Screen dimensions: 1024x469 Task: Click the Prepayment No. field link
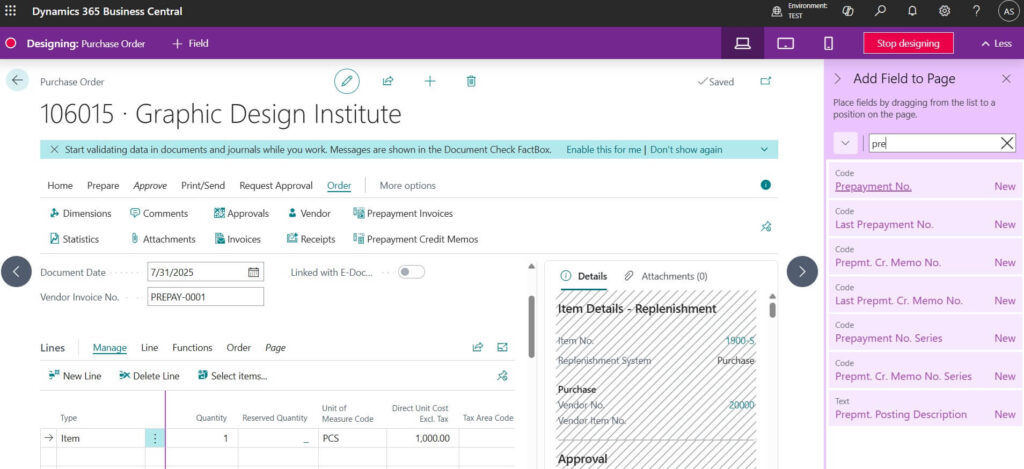pyautogui.click(x=873, y=186)
